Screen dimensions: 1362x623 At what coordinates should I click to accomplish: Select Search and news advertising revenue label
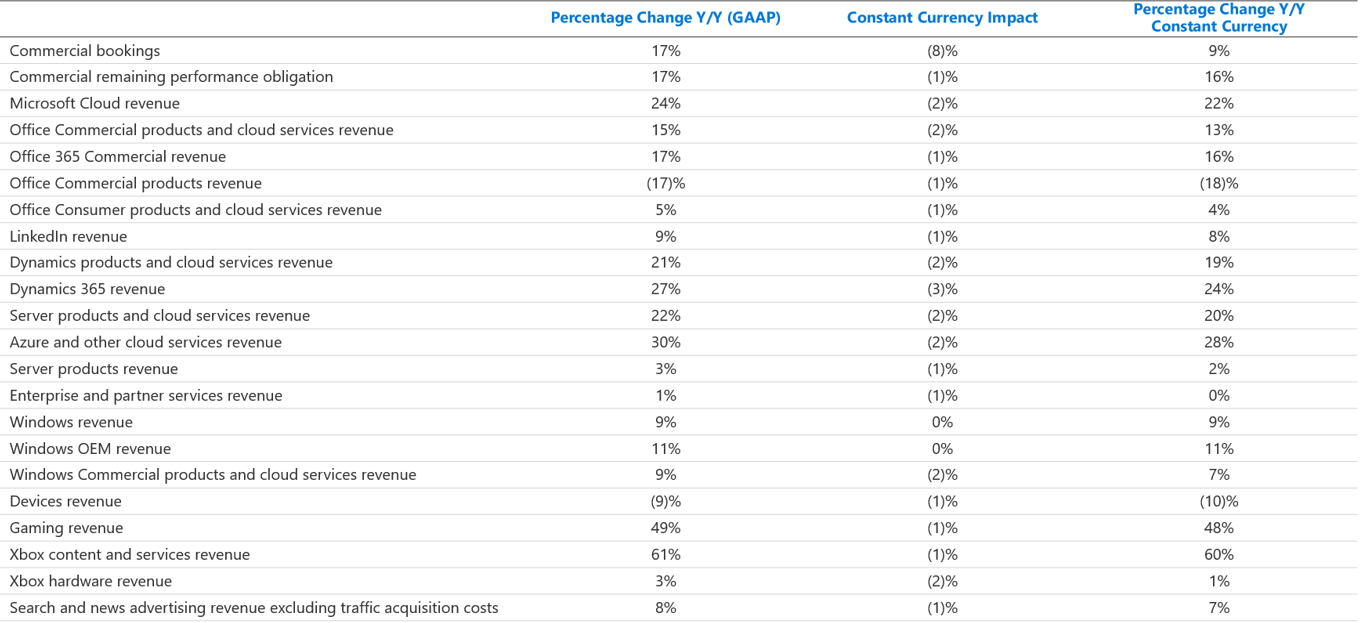pyautogui.click(x=254, y=607)
